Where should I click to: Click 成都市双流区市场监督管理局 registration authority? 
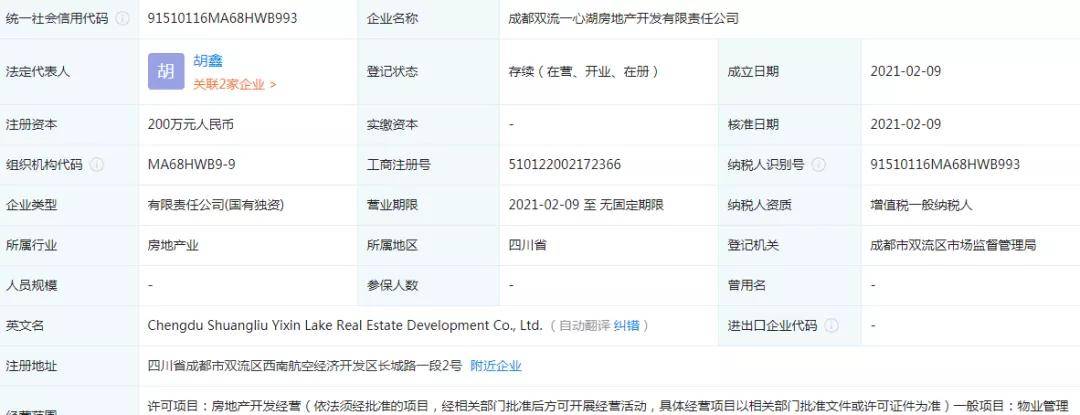pos(953,245)
